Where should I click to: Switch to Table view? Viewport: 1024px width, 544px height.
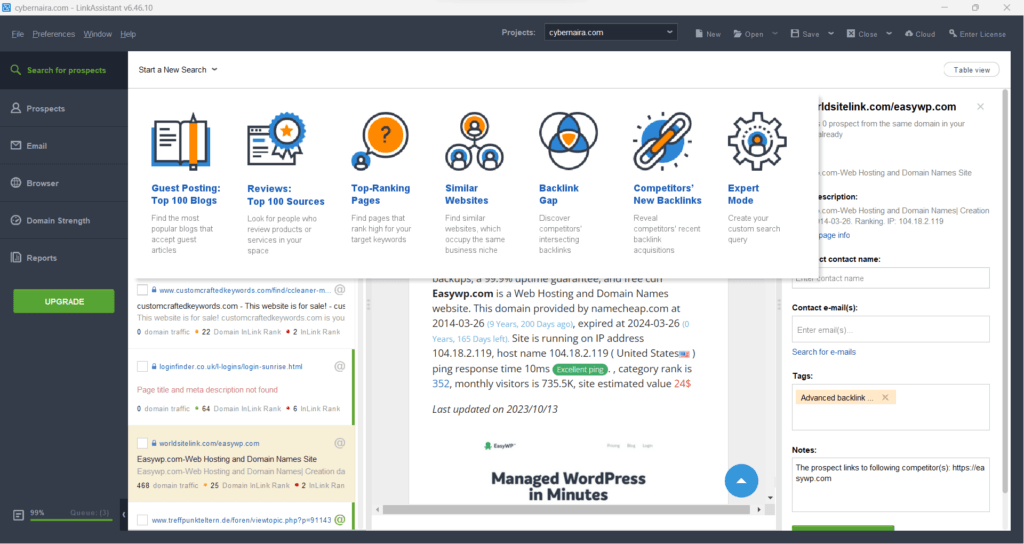click(x=971, y=70)
